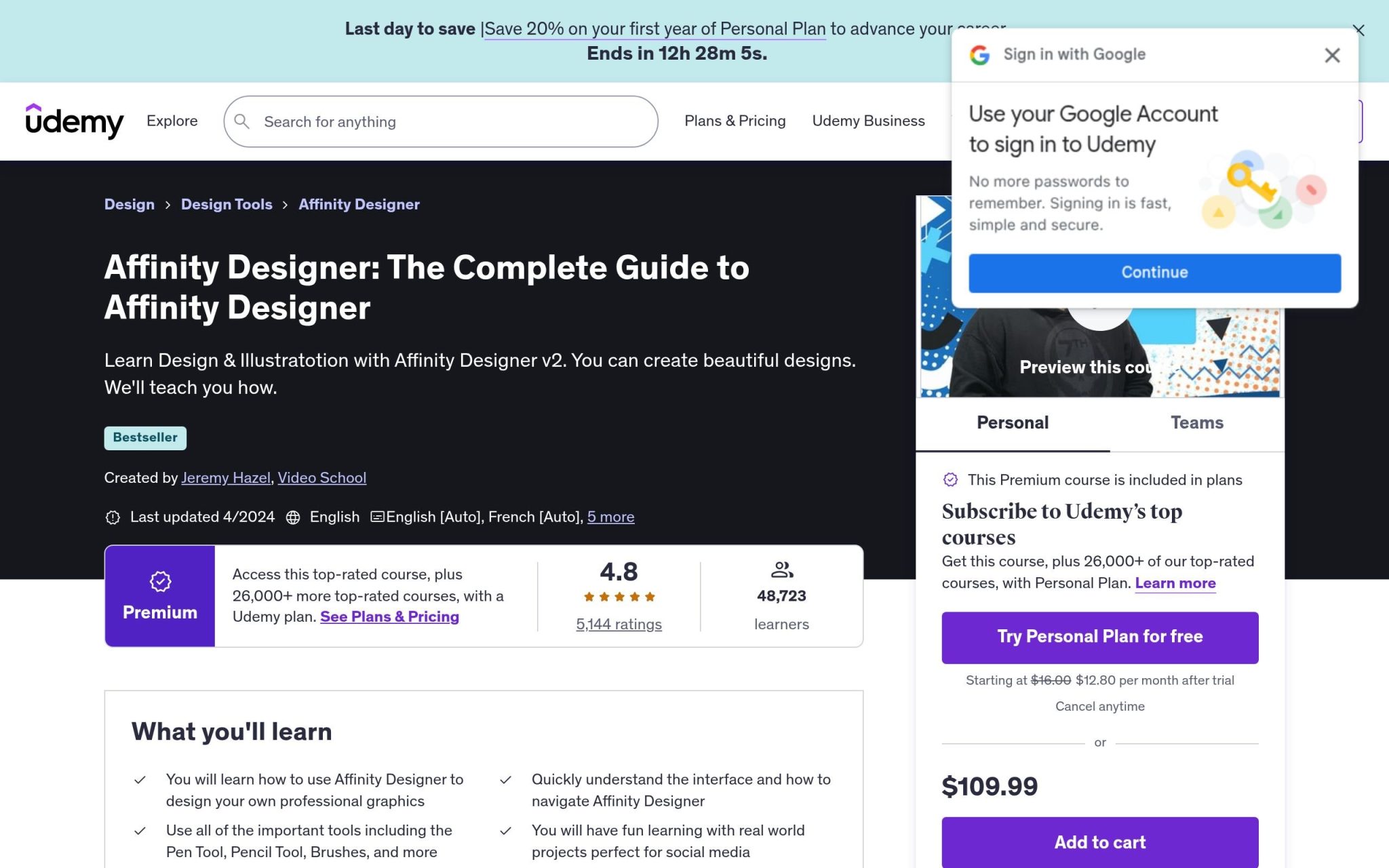Click the Add to cart button
This screenshot has width=1389, height=868.
pyautogui.click(x=1099, y=842)
